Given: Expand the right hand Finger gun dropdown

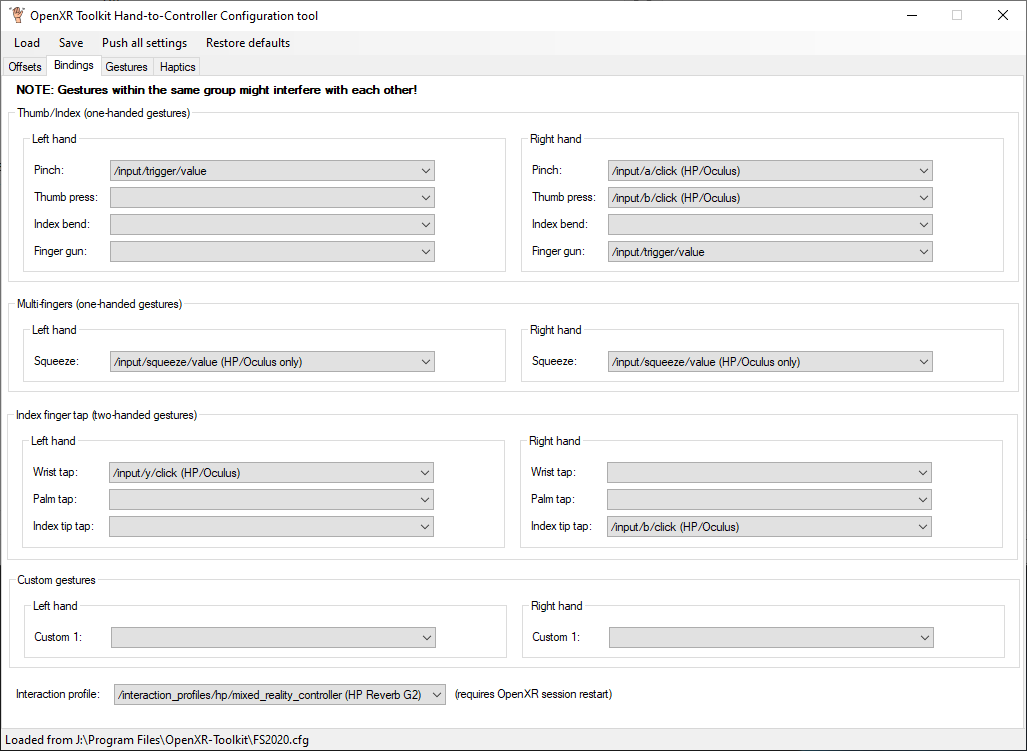Looking at the screenshot, I should pos(770,252).
